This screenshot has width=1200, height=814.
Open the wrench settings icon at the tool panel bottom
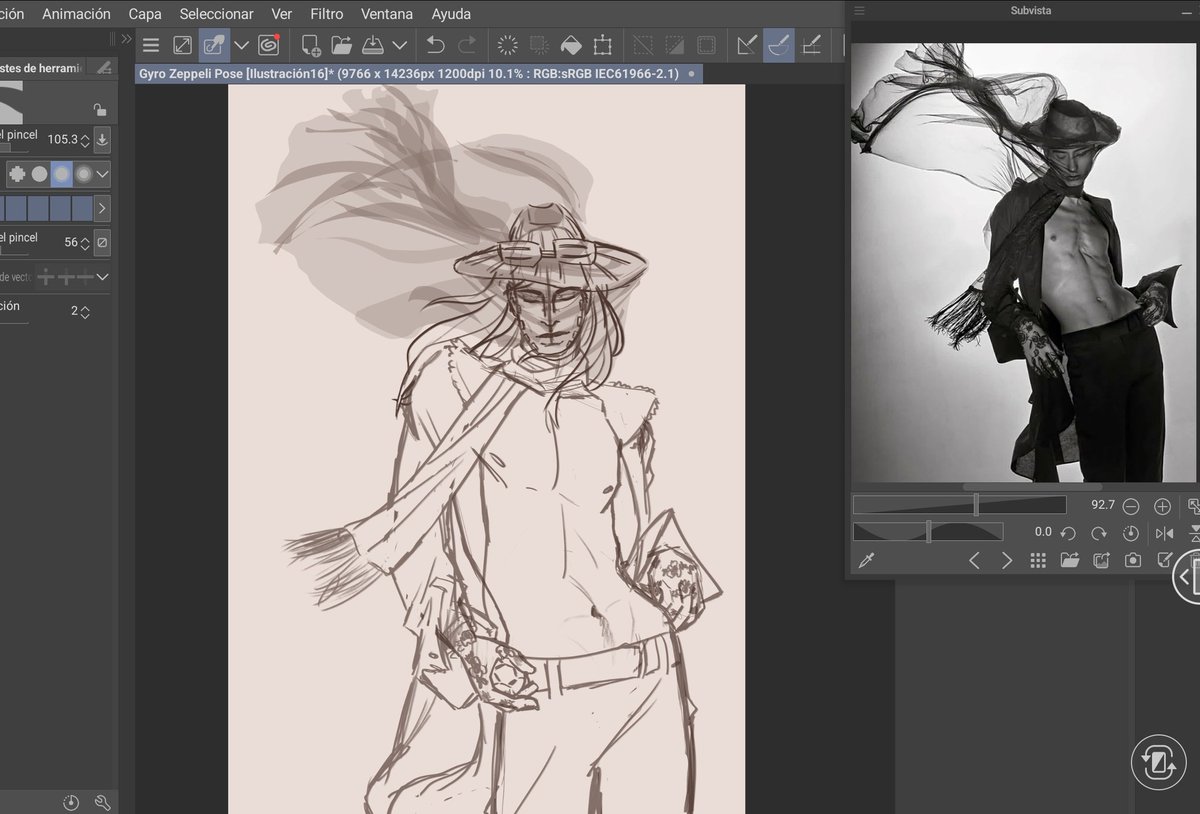coord(101,802)
